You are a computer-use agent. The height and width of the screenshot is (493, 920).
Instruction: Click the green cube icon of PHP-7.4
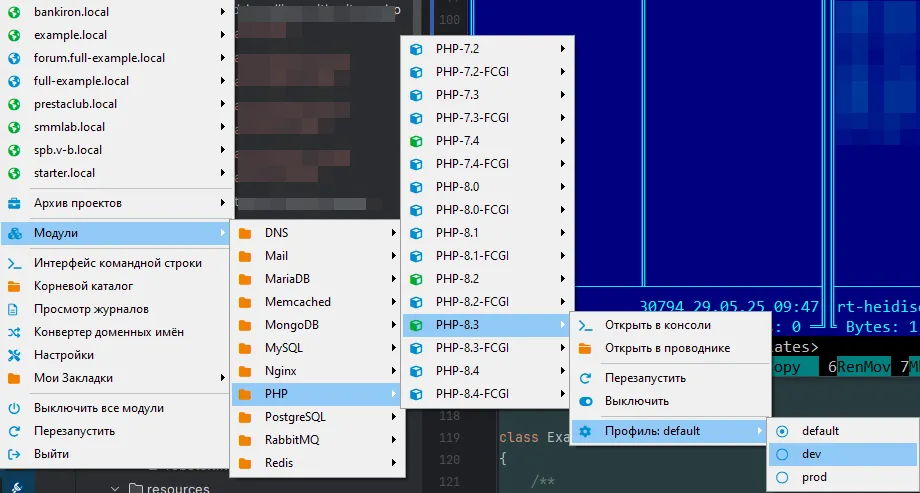point(416,141)
